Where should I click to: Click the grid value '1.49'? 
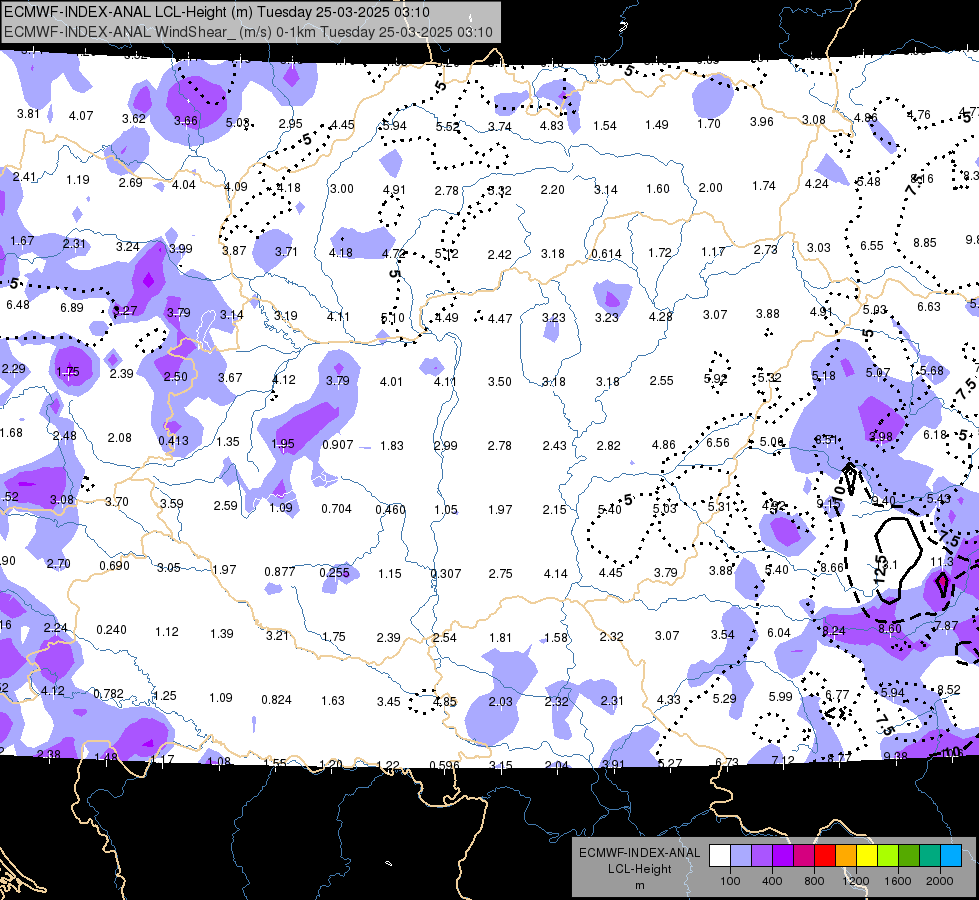657,124
